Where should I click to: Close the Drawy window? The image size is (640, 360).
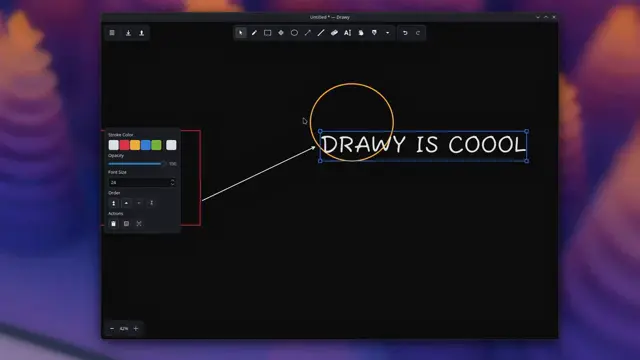point(554,17)
